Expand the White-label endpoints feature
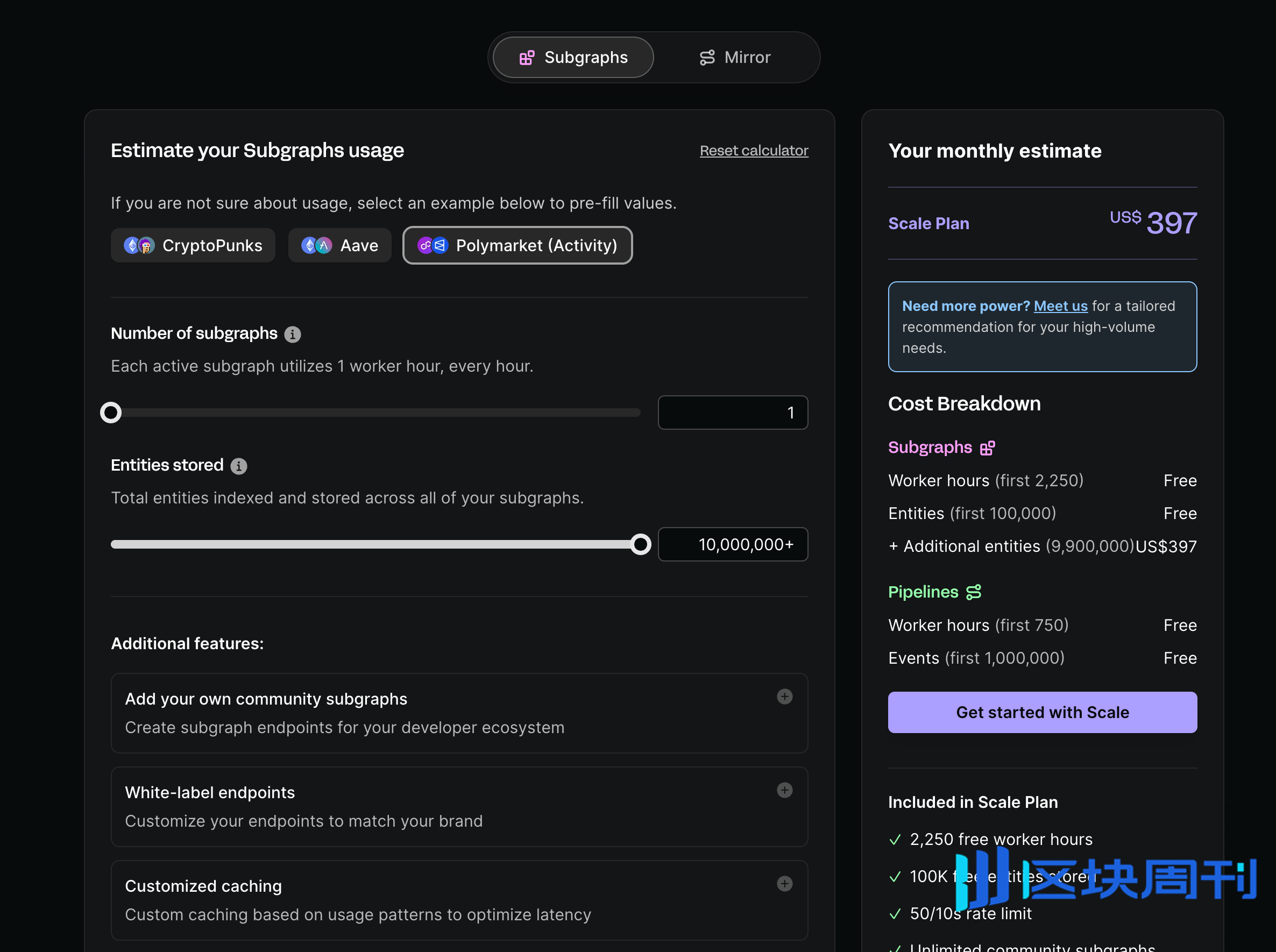1276x952 pixels. tap(784, 790)
